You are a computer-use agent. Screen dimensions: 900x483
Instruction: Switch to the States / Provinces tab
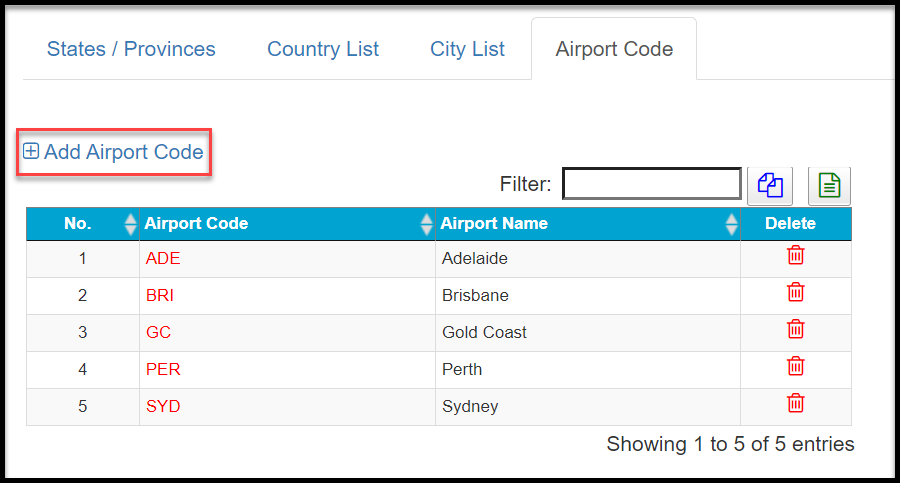[x=131, y=49]
